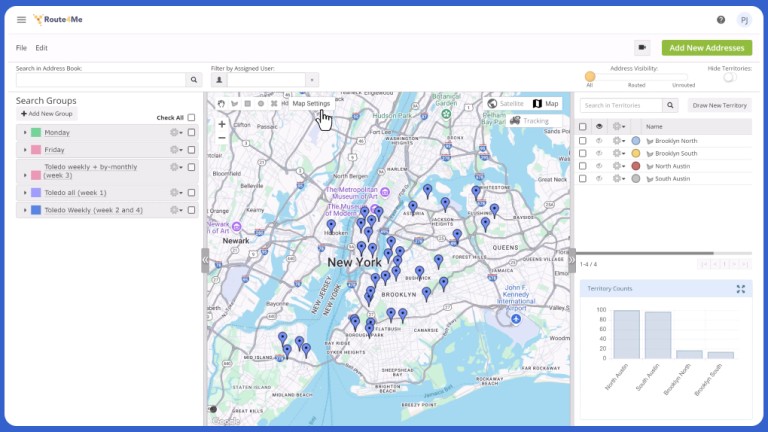The width and height of the screenshot is (768, 432).
Task: Select the North Austin territory name
Action: pos(672,166)
